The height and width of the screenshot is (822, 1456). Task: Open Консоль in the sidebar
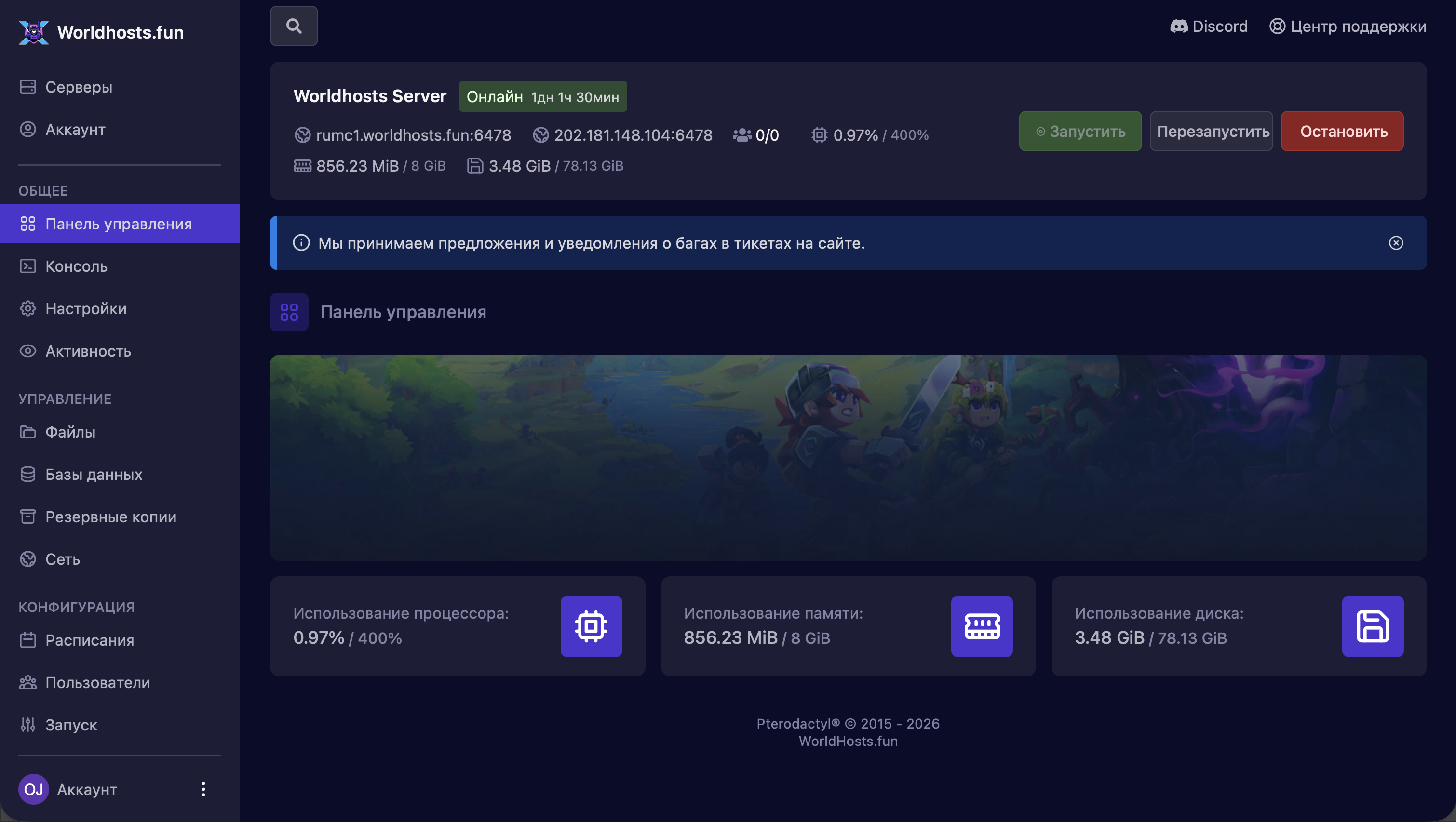point(76,266)
